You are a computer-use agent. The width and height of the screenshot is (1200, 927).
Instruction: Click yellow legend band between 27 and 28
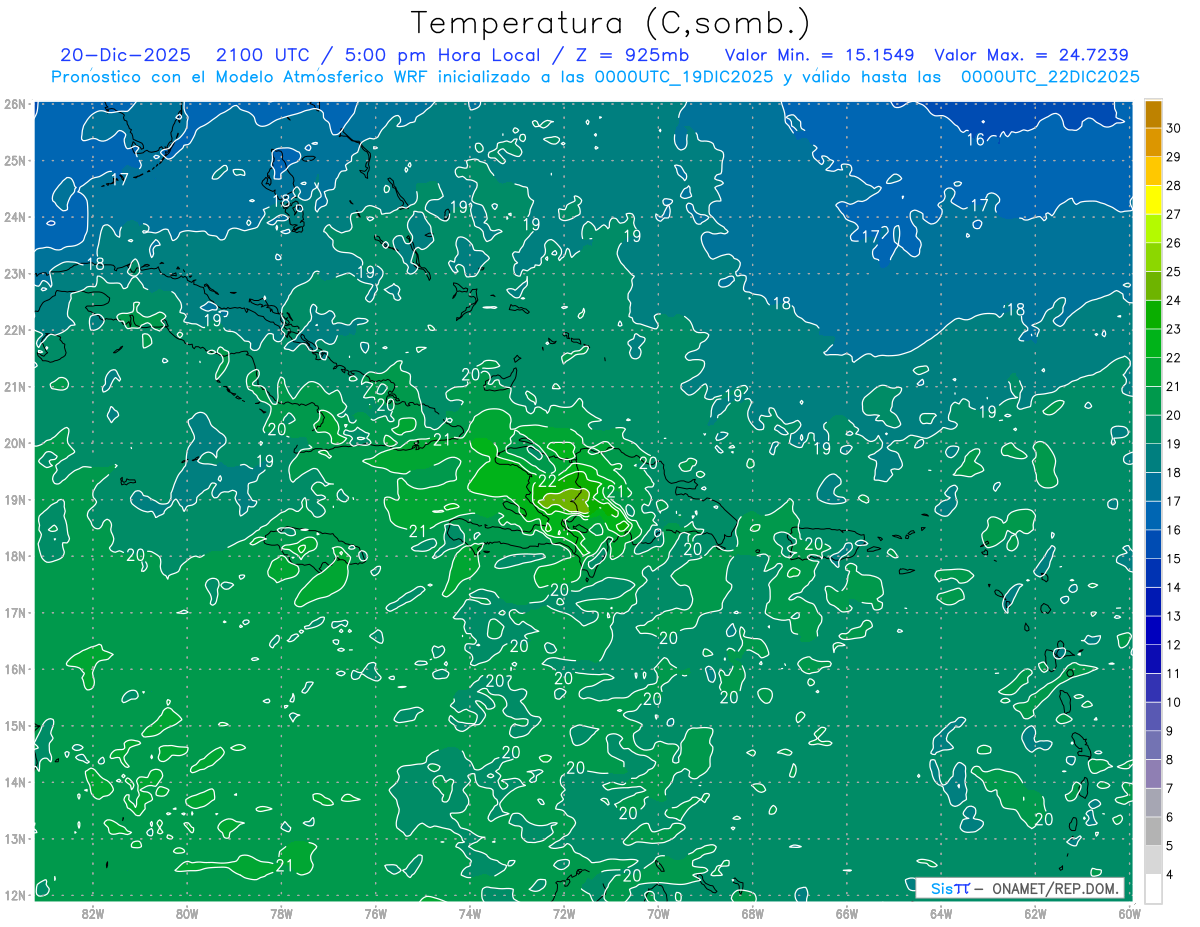[1154, 200]
